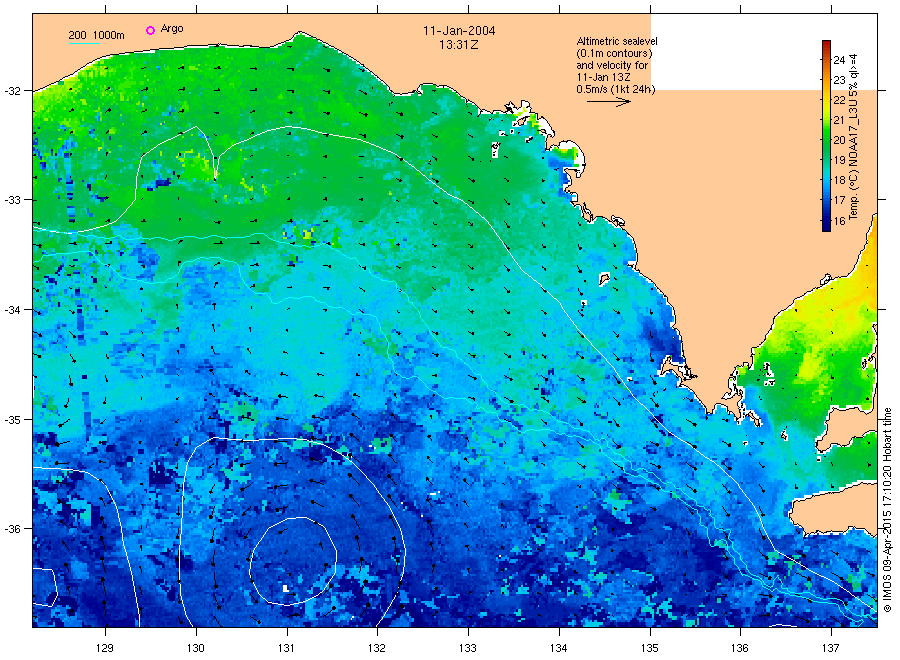Screen dimensions: 900x660
Task: Click the Altimetric sealevel legend text
Action: (616, 41)
